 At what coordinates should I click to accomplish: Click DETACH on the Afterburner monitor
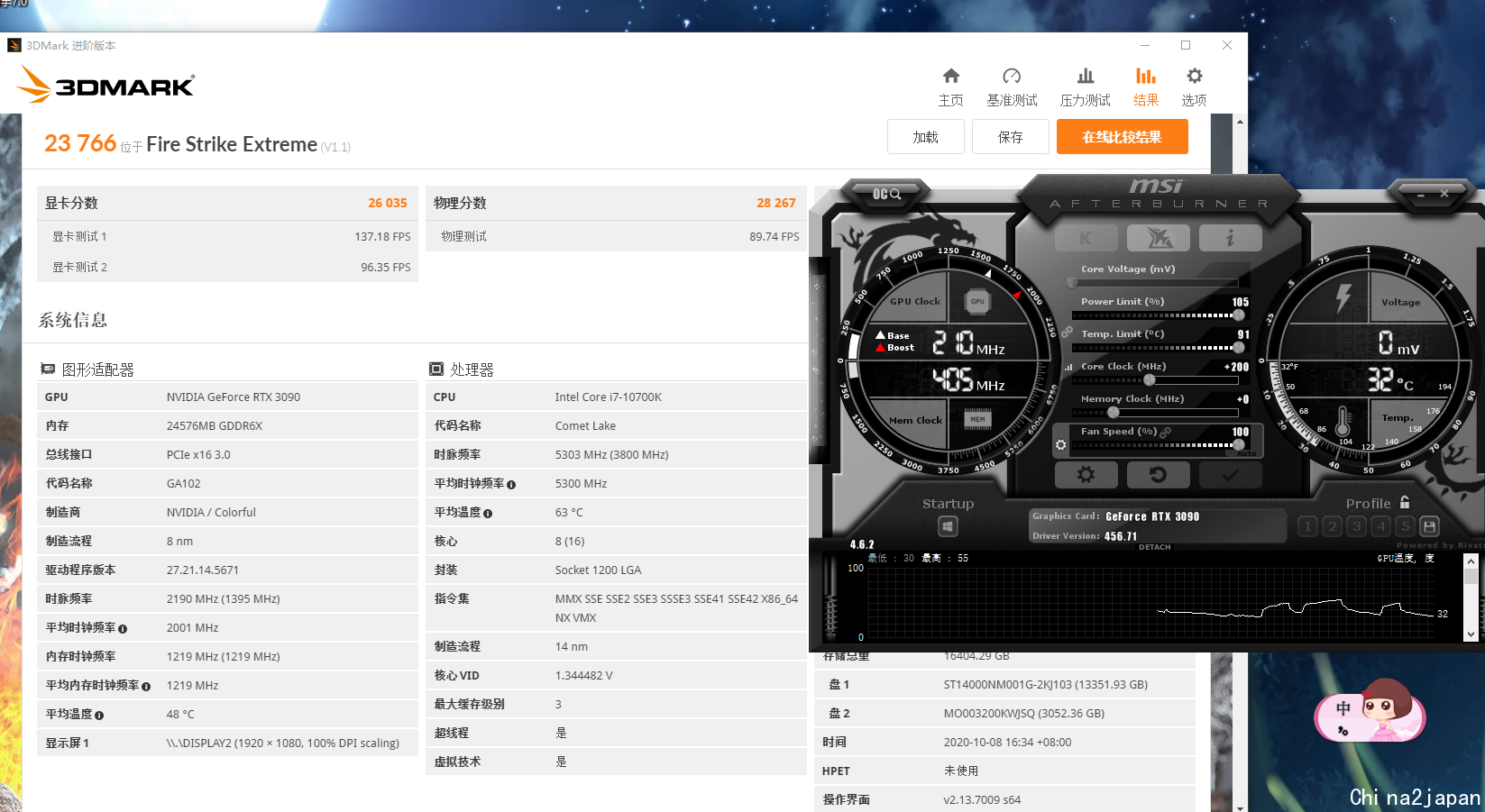1154,547
